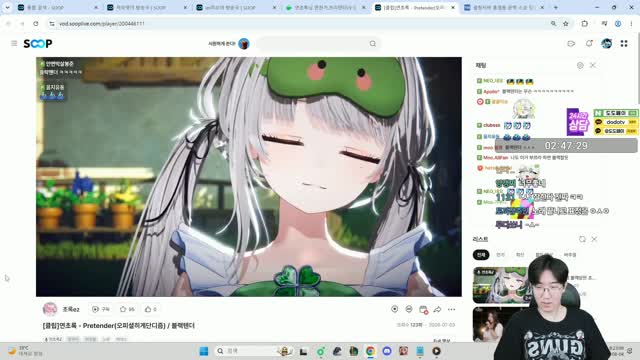
Task: Click the 24시간 상담 purple banner
Action: point(577,122)
